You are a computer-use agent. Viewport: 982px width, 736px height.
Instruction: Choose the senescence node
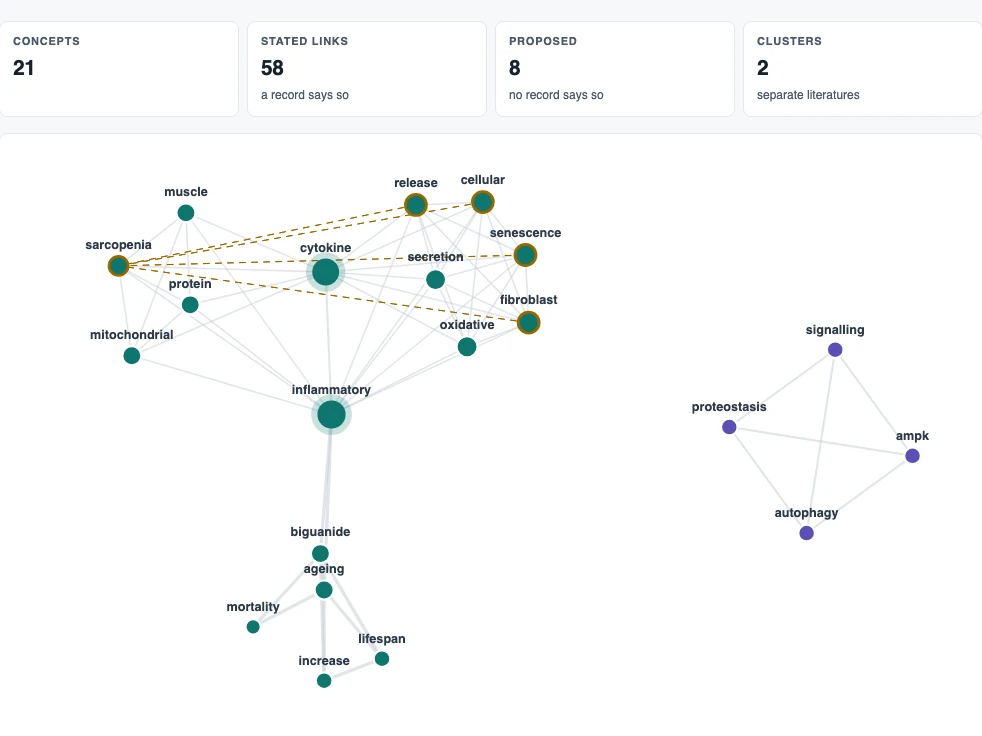[525, 255]
